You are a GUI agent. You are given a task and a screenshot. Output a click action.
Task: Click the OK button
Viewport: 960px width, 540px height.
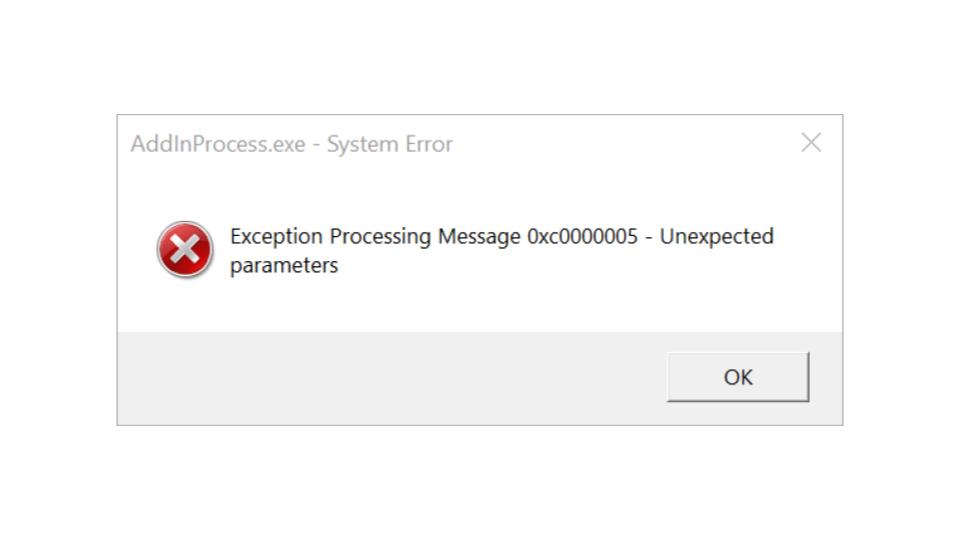tap(738, 377)
